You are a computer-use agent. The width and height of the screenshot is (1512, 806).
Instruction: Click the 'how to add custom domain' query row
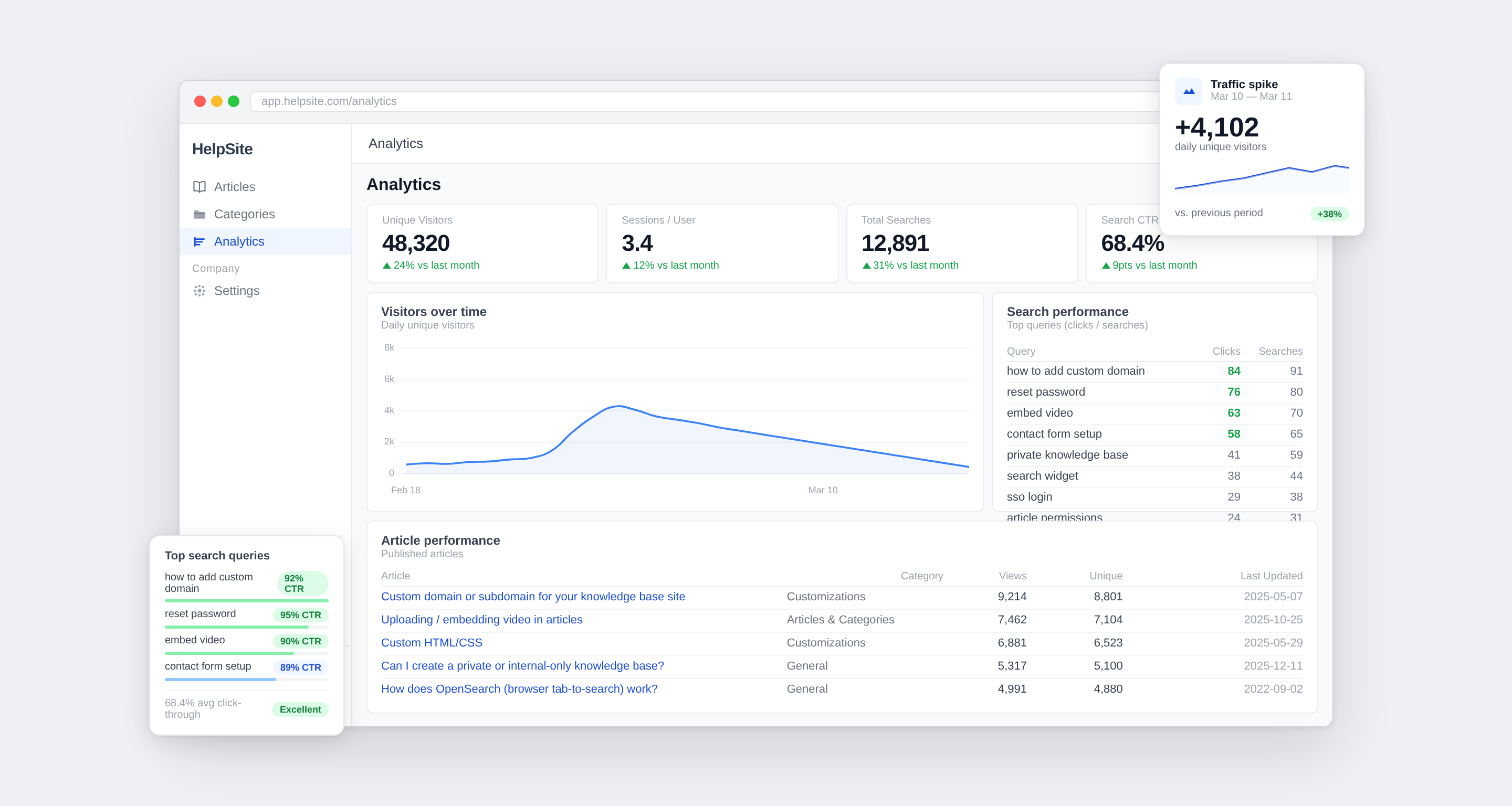click(1075, 371)
